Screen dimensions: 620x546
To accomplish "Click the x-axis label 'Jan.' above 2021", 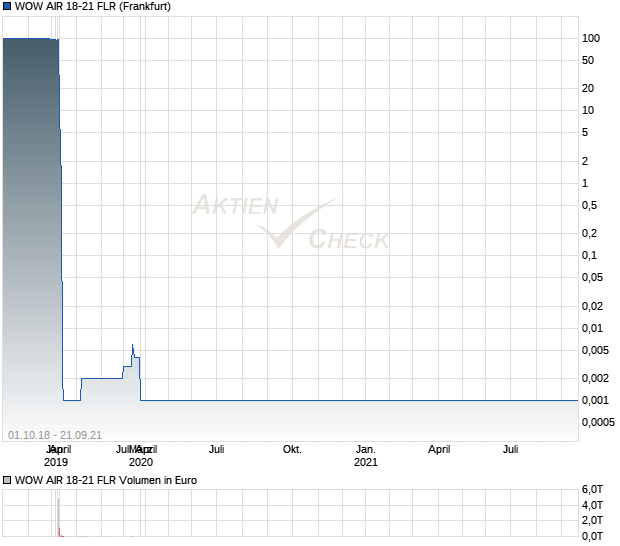I will (366, 450).
